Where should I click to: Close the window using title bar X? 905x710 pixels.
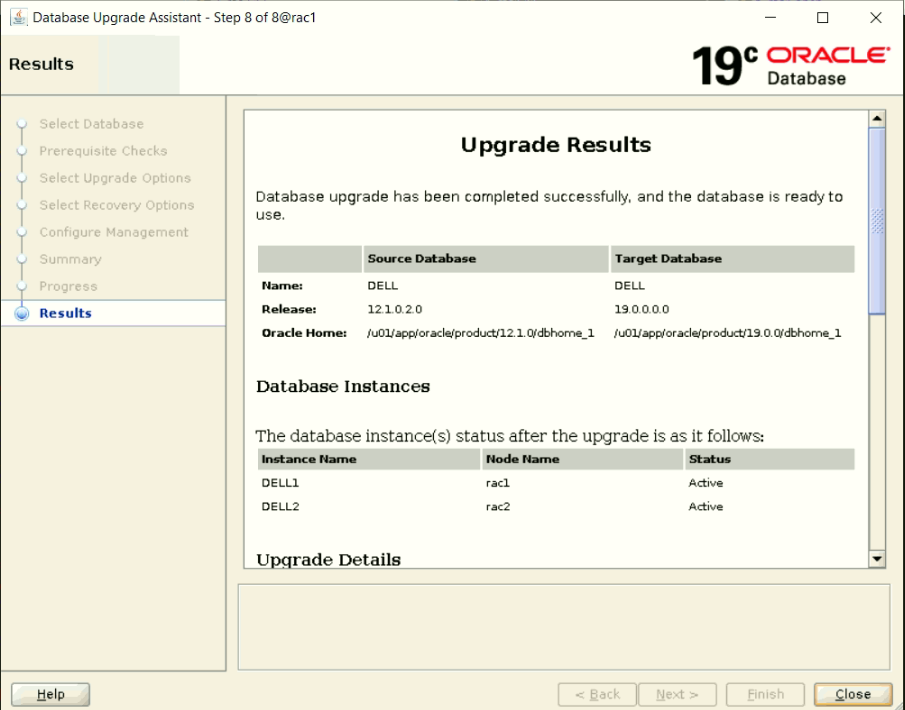coord(876,17)
